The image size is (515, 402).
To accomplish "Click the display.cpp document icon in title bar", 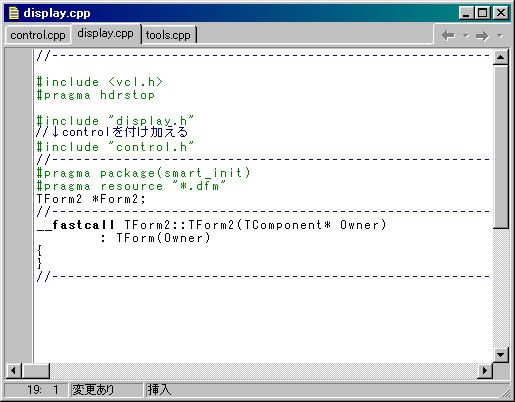I will (14, 13).
